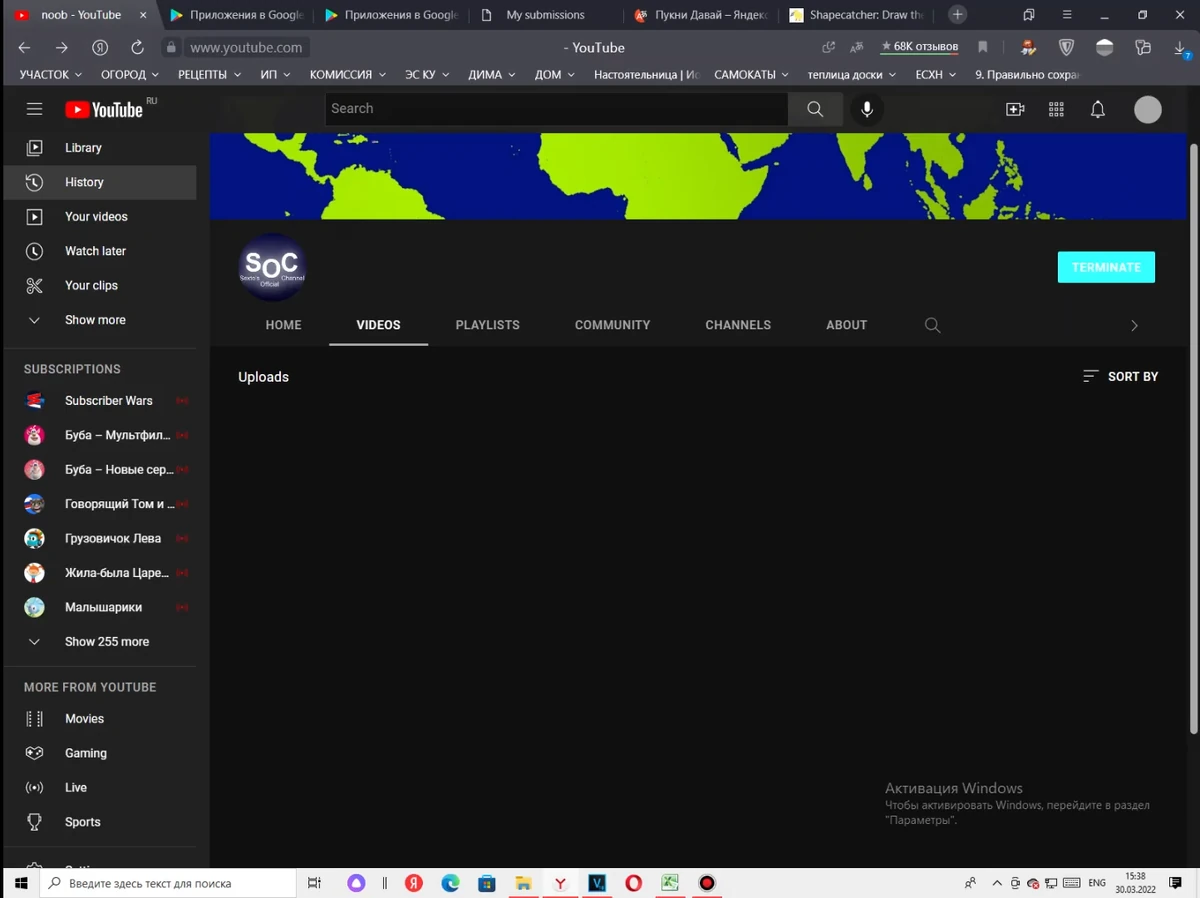
Task: Search the channel with the magnifier icon
Action: tap(932, 324)
